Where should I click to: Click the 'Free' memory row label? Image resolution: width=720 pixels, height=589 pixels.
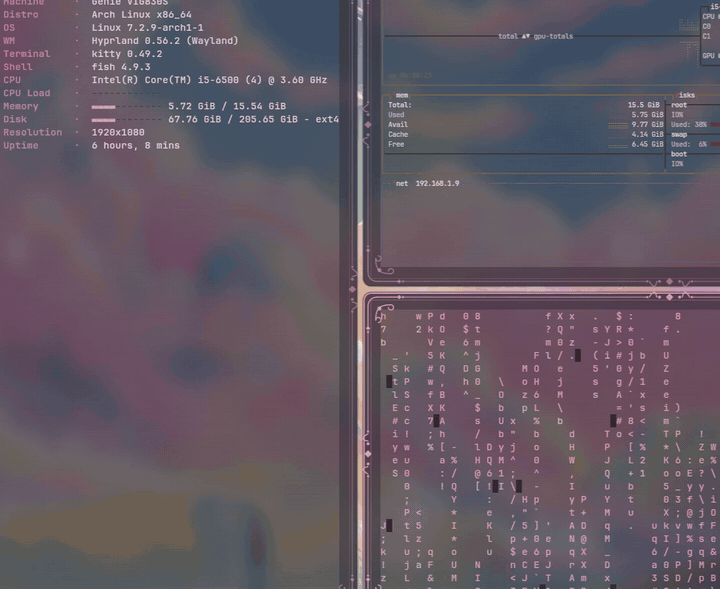(x=396, y=144)
